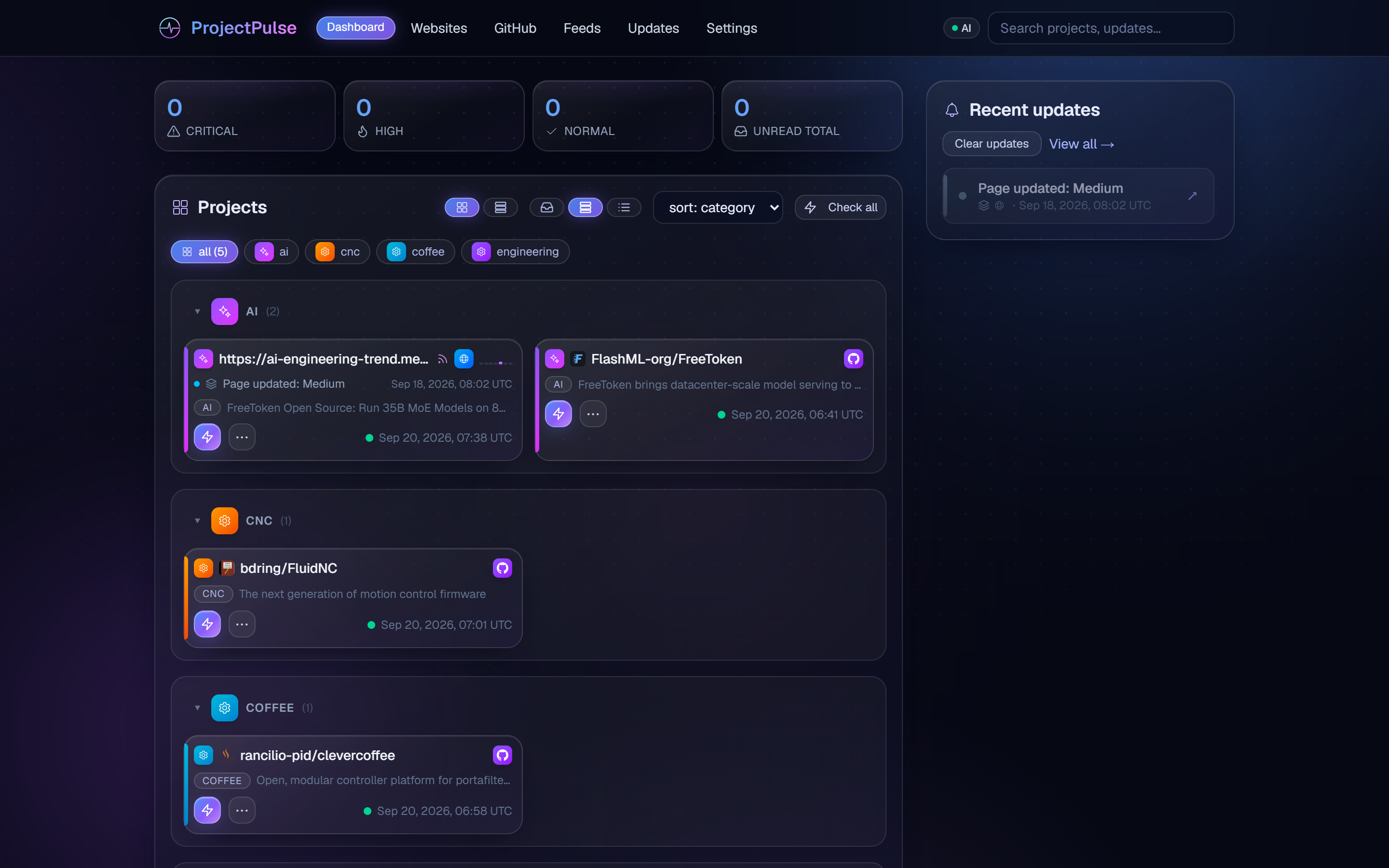
Task: Open the Updates tab in navigation
Action: click(x=653, y=28)
